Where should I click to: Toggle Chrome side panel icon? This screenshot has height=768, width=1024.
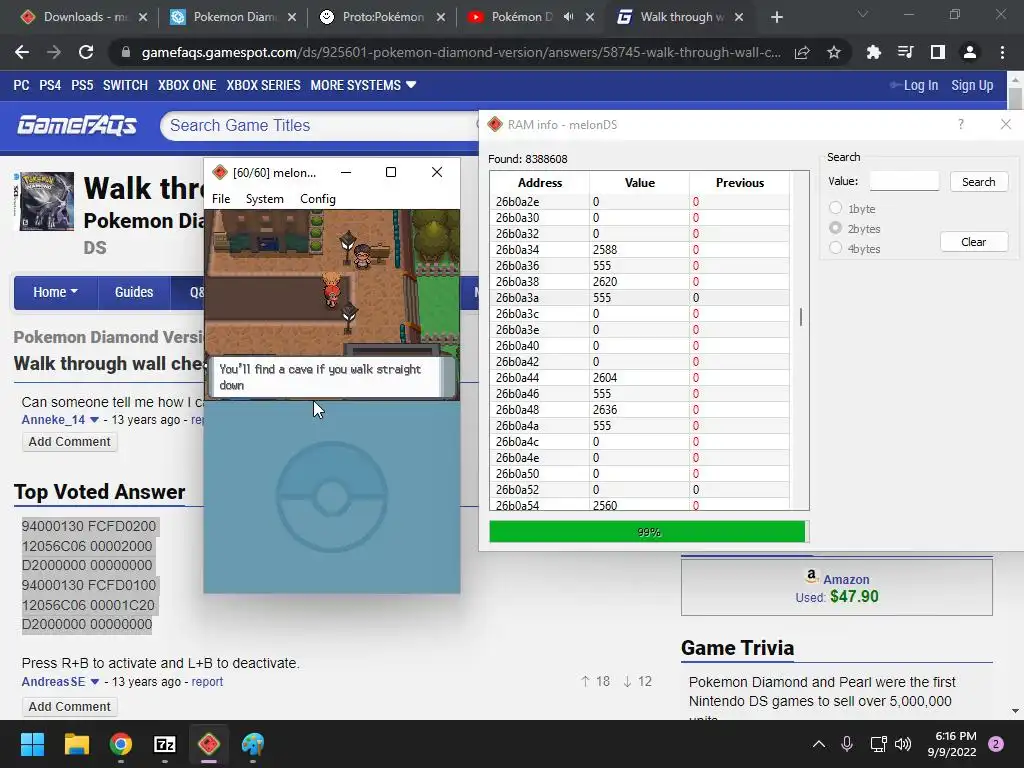pyautogui.click(x=937, y=52)
